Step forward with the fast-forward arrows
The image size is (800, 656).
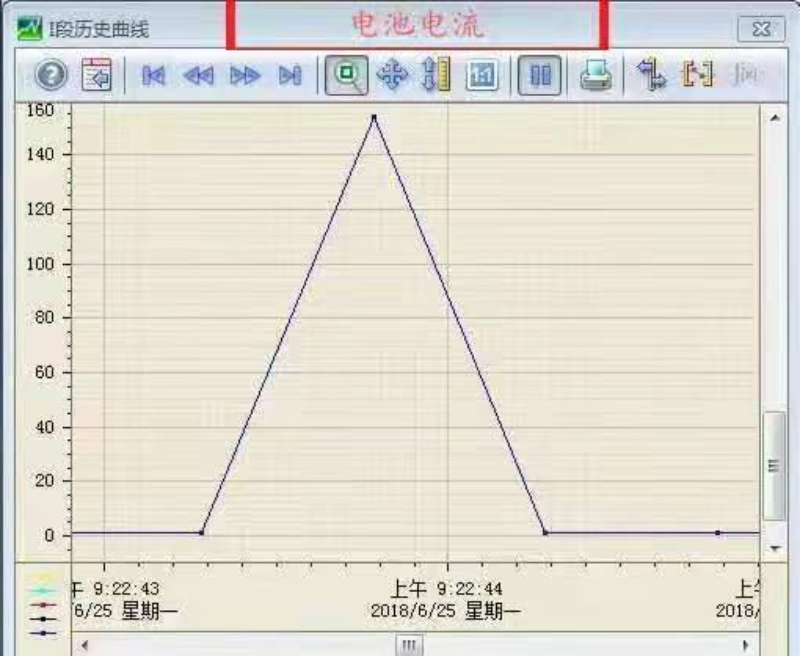point(245,76)
